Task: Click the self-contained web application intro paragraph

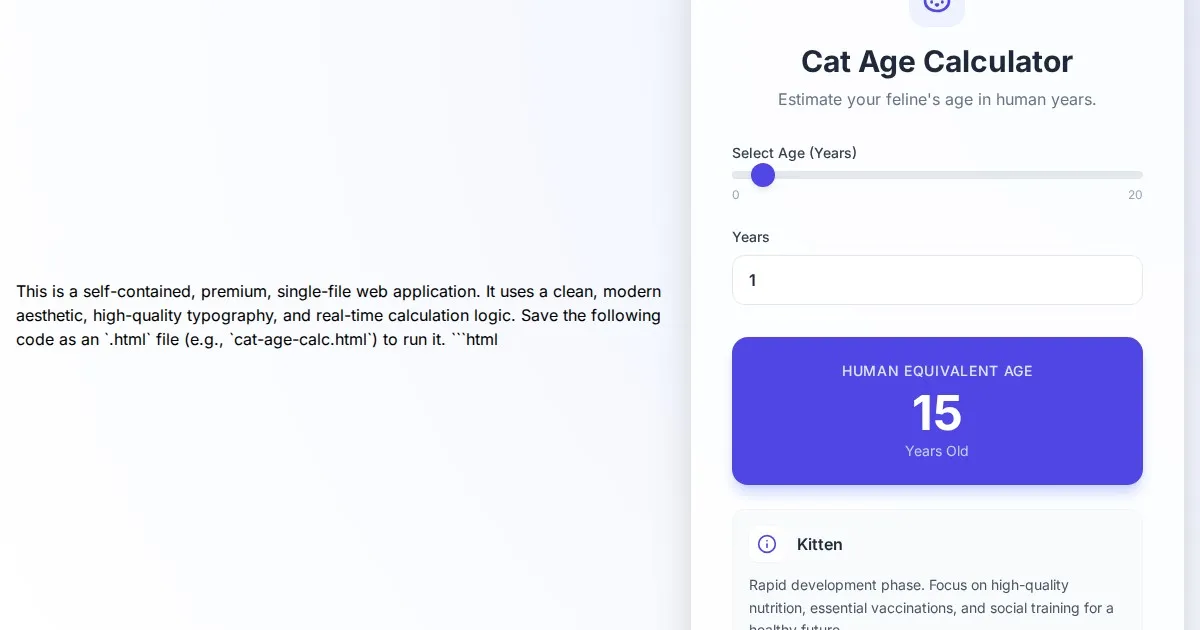Action: pyautogui.click(x=338, y=303)
